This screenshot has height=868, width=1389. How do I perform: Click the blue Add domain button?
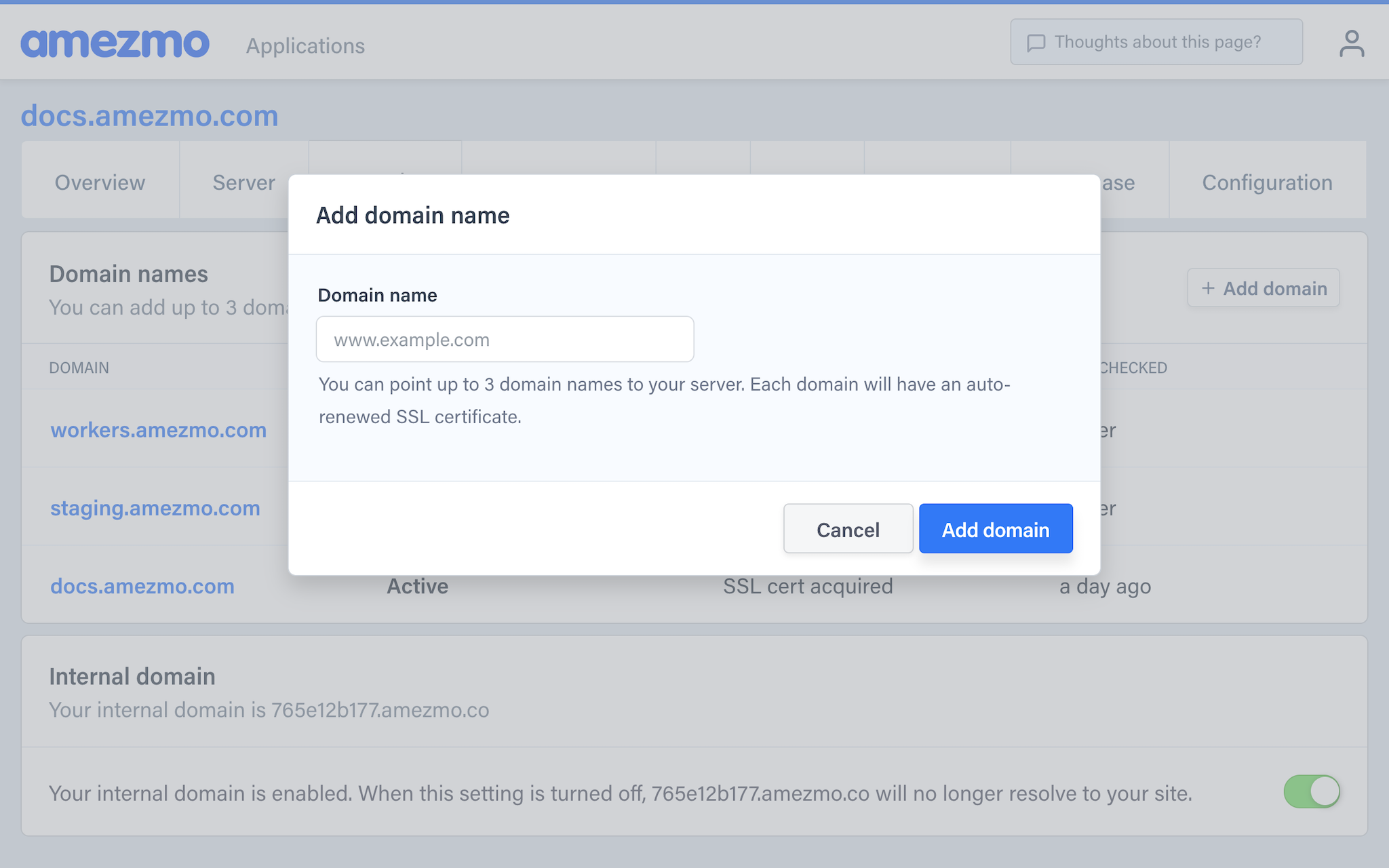pyautogui.click(x=995, y=529)
